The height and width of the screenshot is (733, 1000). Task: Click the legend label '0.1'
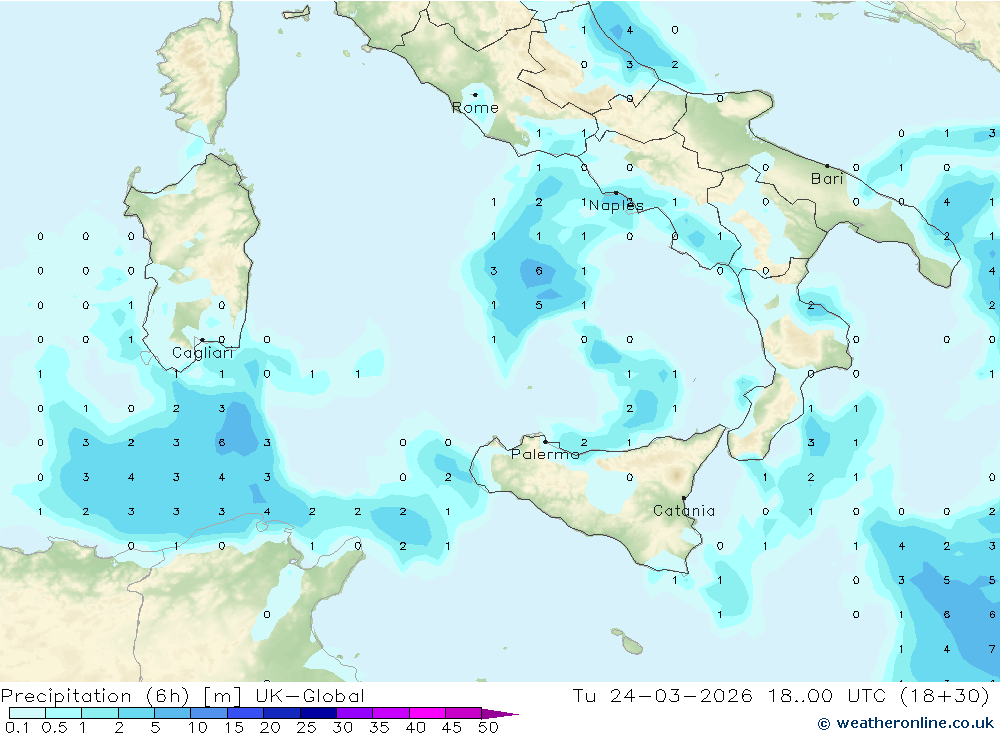point(17,727)
